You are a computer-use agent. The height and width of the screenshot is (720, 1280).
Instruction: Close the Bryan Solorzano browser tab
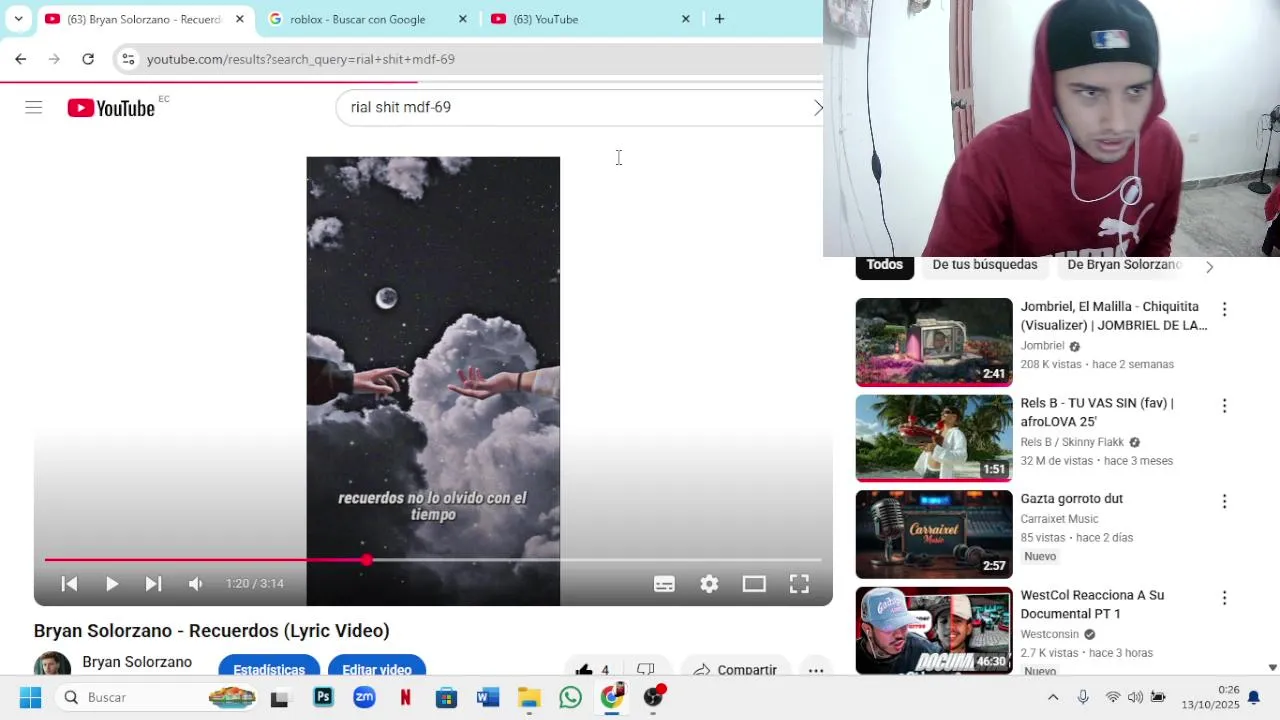(240, 19)
